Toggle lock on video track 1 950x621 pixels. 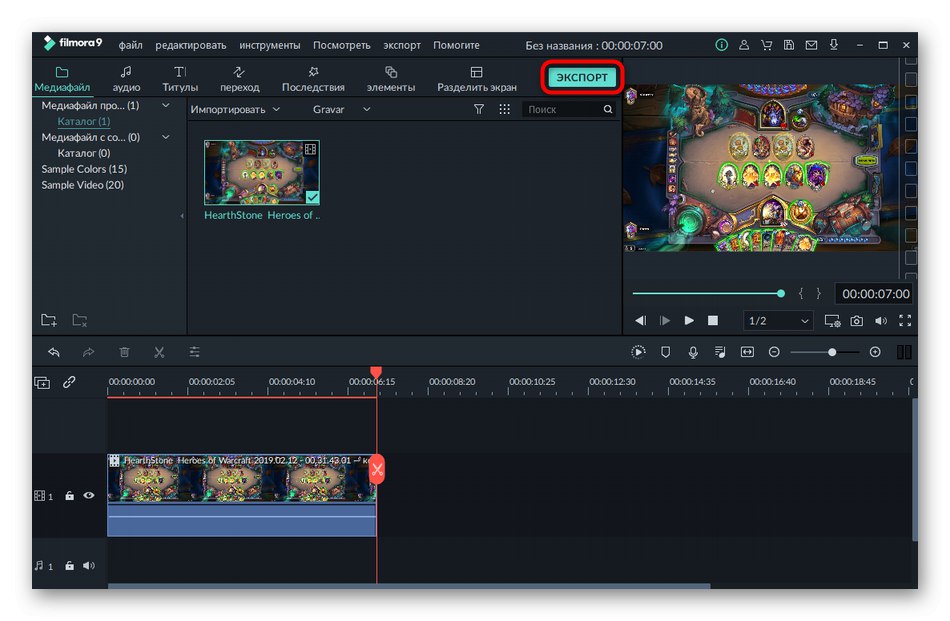point(69,495)
